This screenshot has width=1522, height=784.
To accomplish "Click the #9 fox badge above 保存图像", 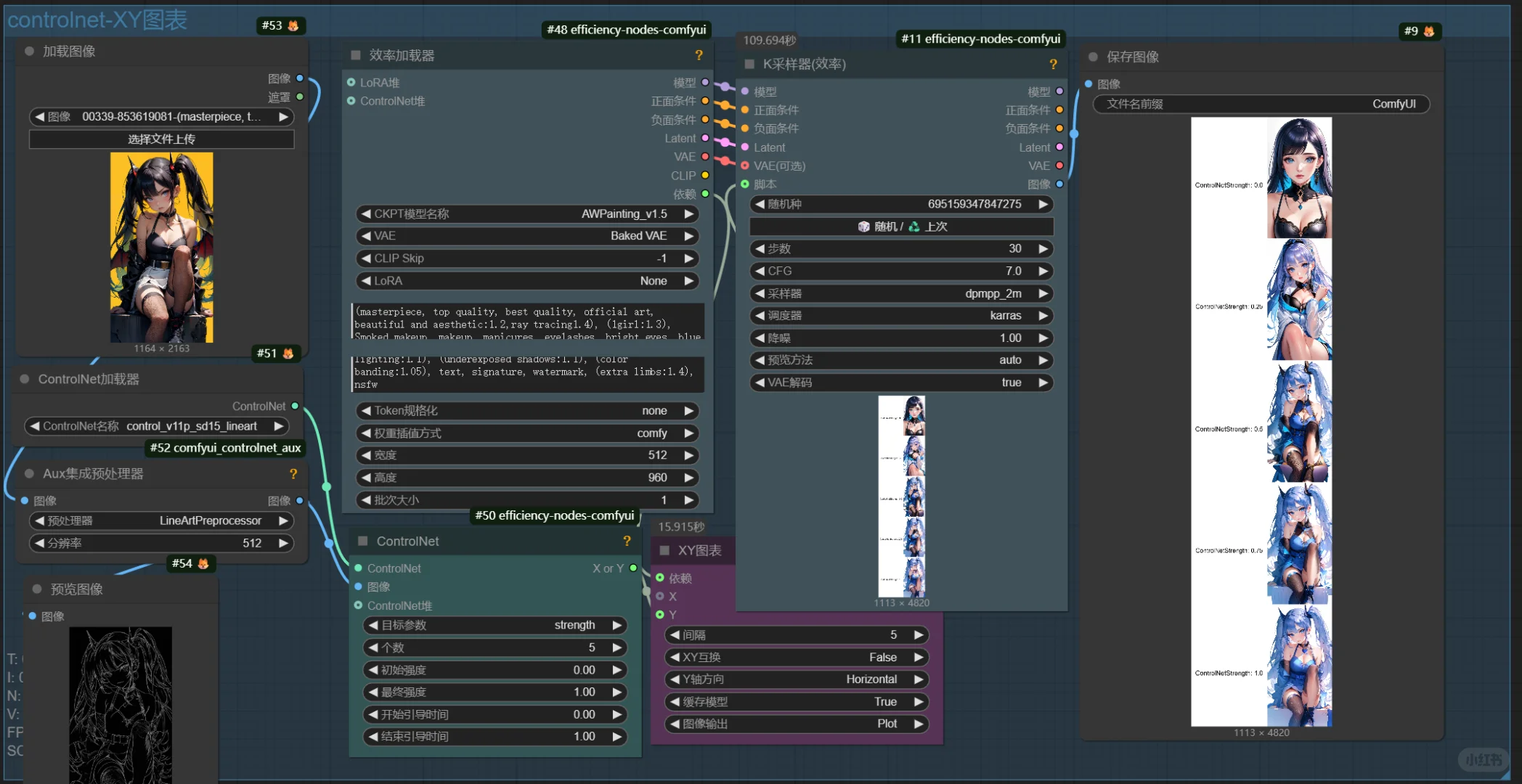I will click(x=1429, y=31).
